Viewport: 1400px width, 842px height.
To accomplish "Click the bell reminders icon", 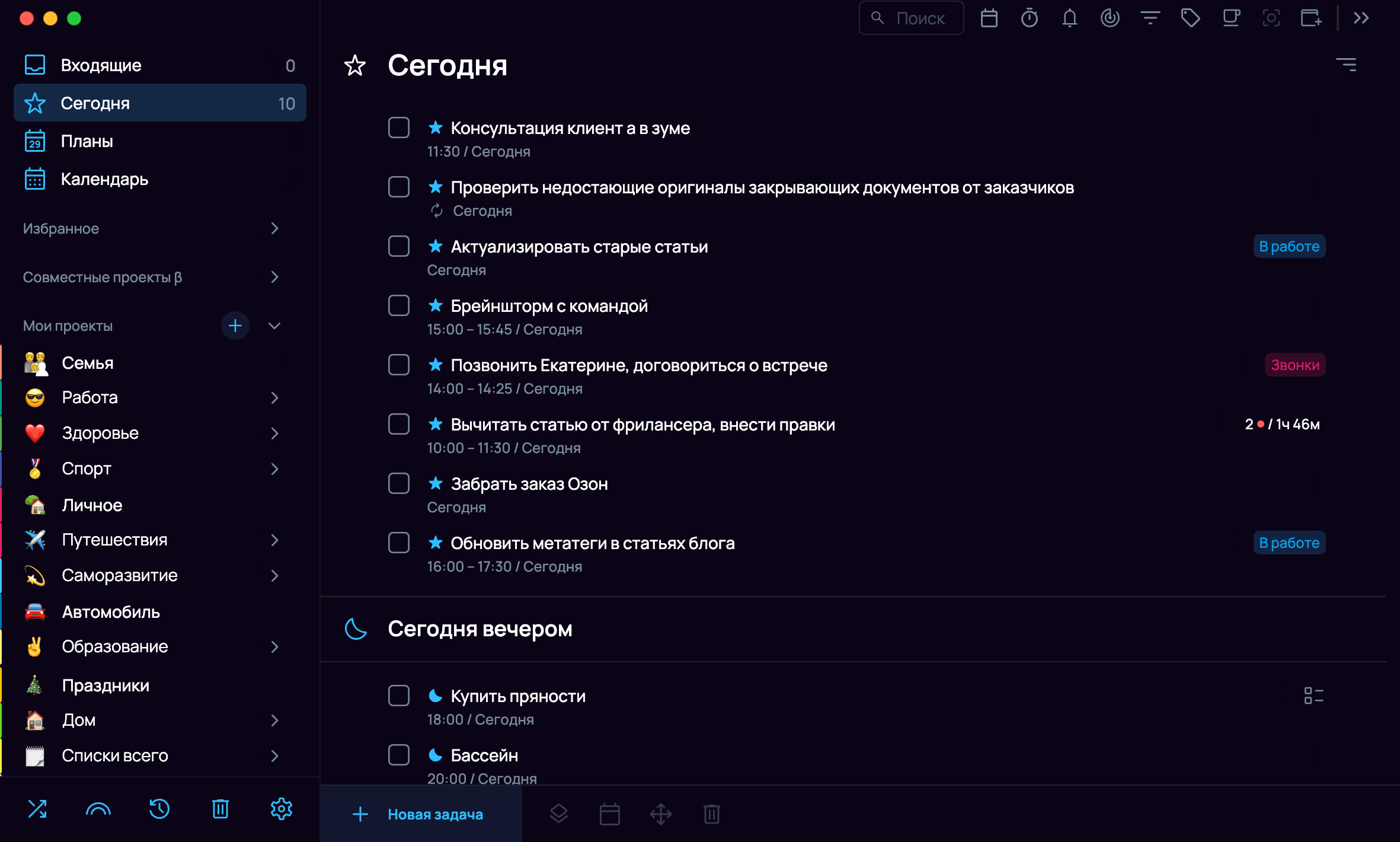I will pos(1070,18).
